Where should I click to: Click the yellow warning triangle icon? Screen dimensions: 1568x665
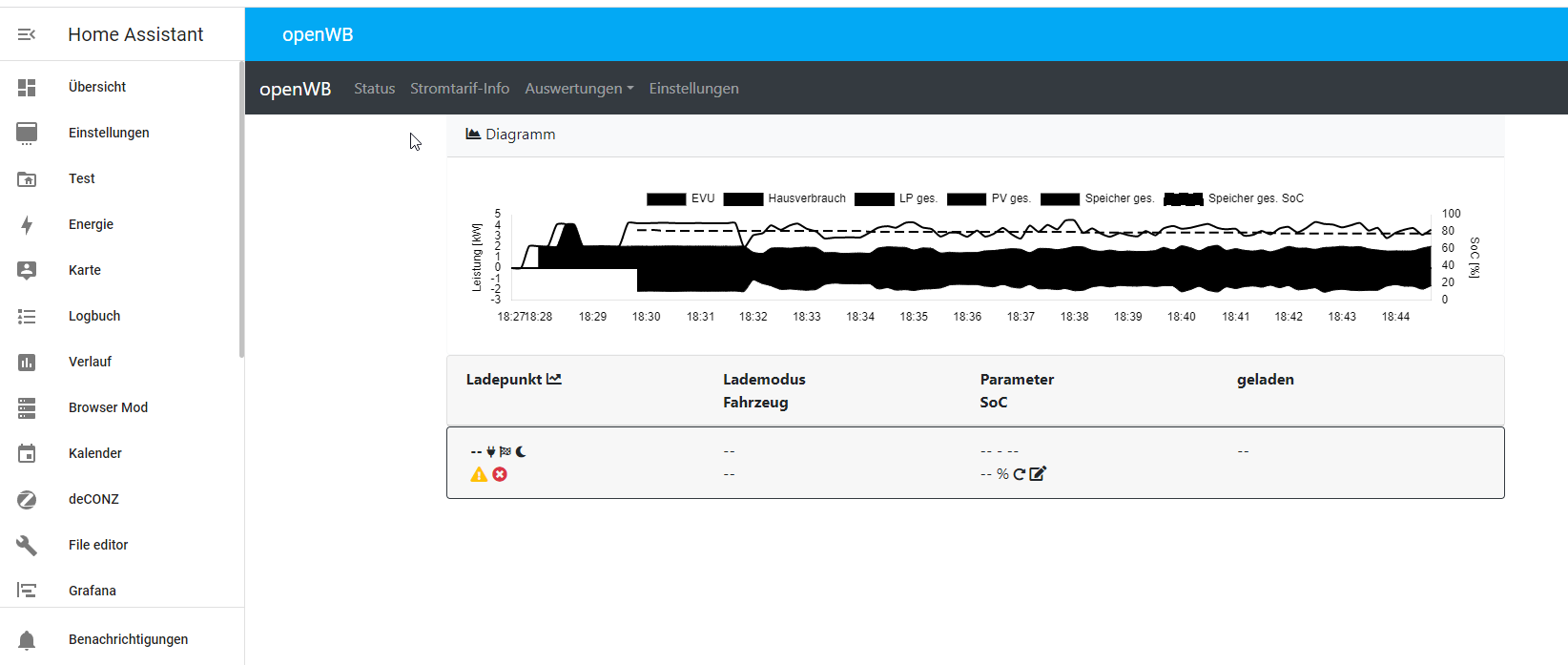tap(479, 474)
